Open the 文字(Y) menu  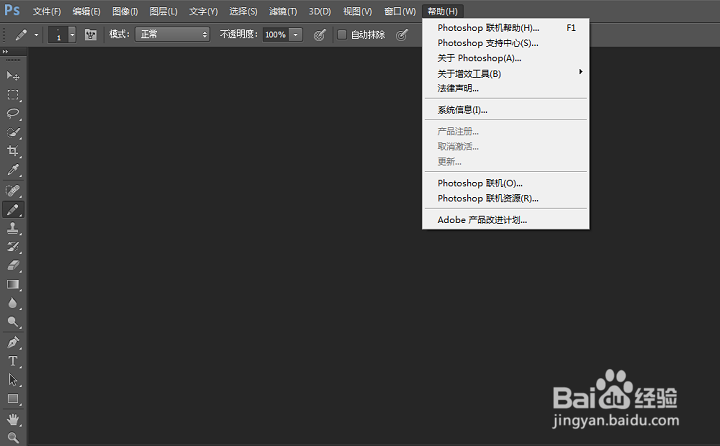click(203, 11)
